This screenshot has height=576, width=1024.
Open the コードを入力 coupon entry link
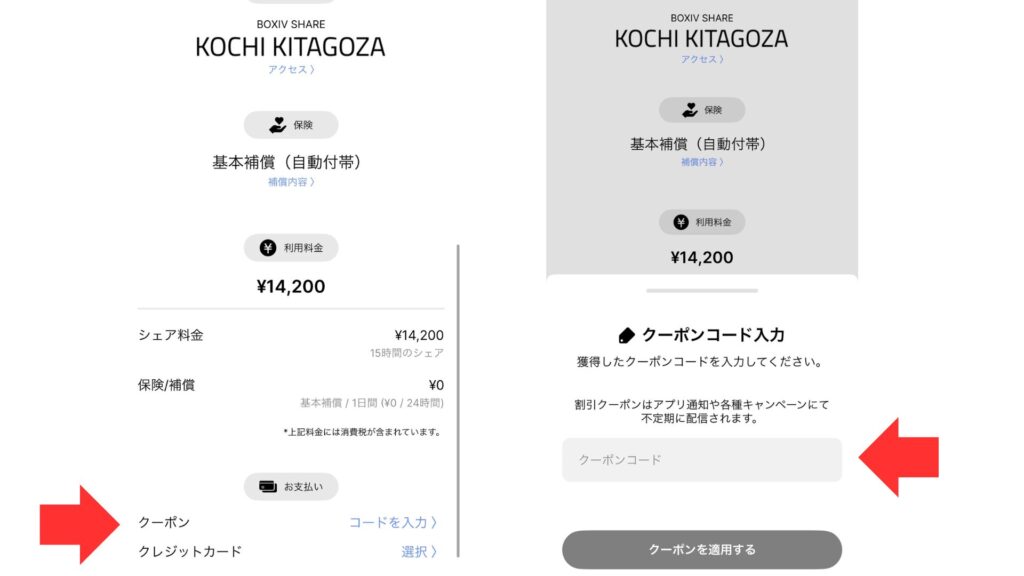pyautogui.click(x=393, y=522)
